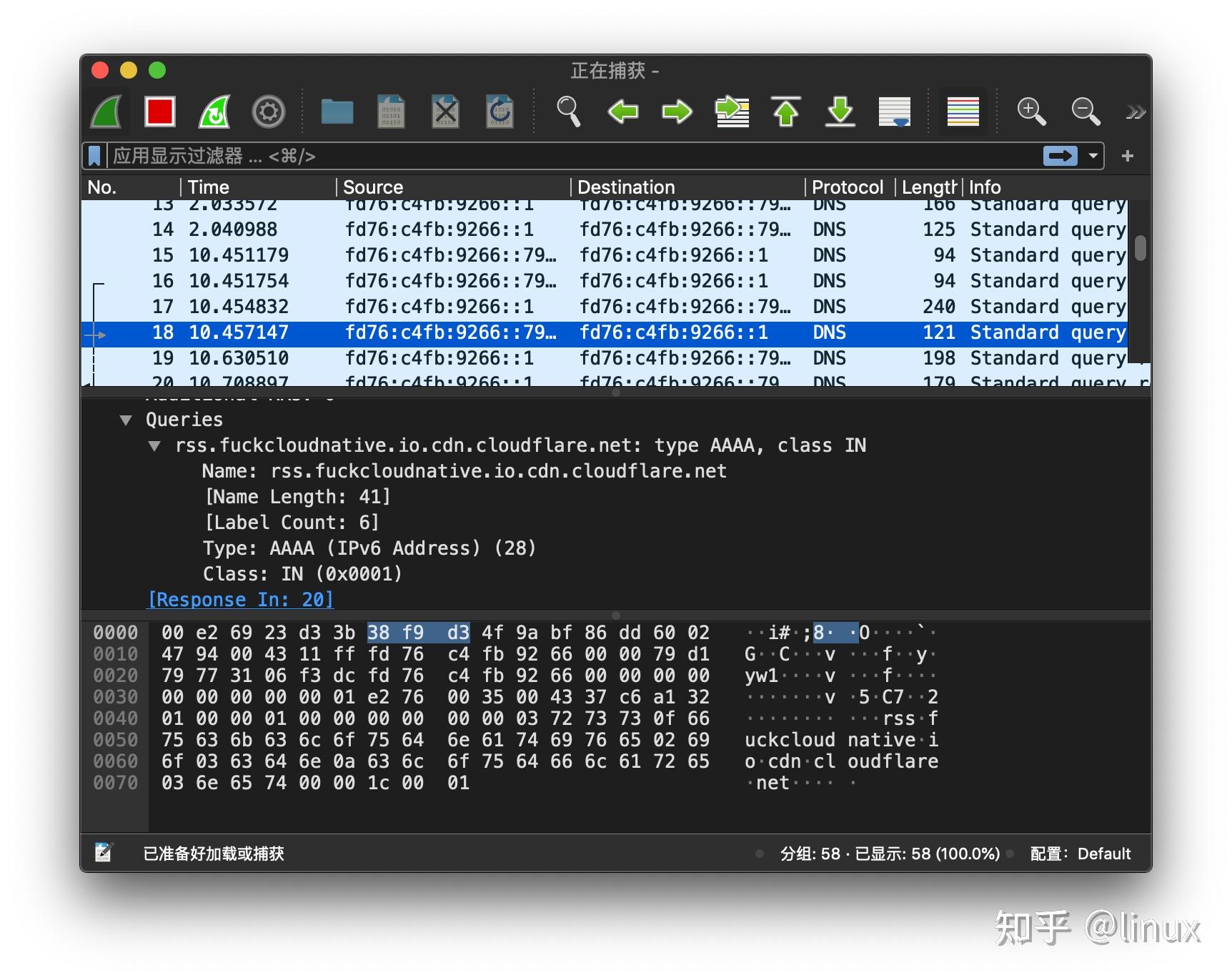Go to the last packet

(840, 111)
